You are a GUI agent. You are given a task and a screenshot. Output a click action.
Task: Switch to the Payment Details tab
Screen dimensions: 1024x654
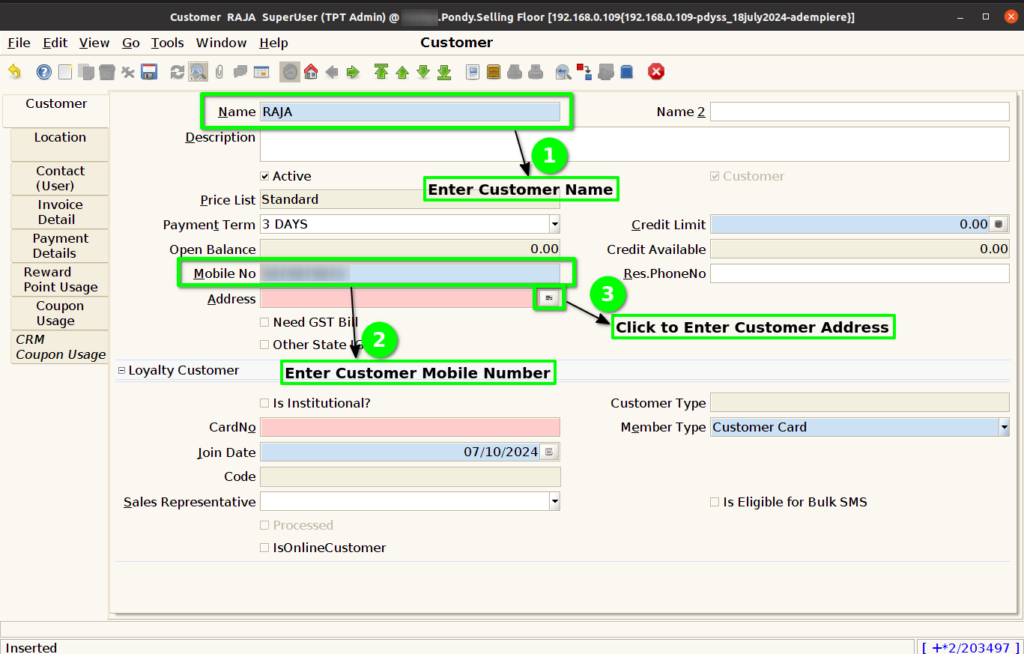pyautogui.click(x=59, y=246)
